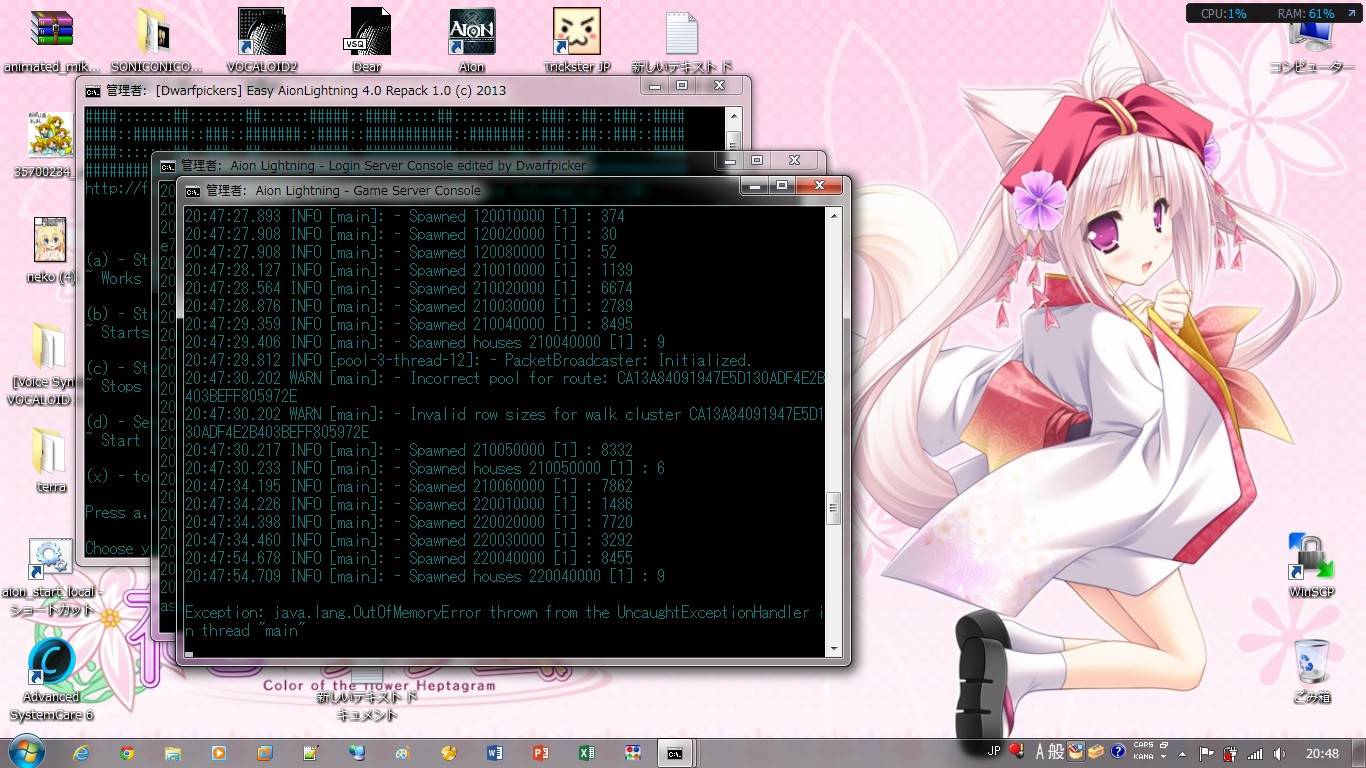Open the Computer (コンピューター) desktop icon
The height and width of the screenshot is (768, 1366).
(x=1311, y=45)
